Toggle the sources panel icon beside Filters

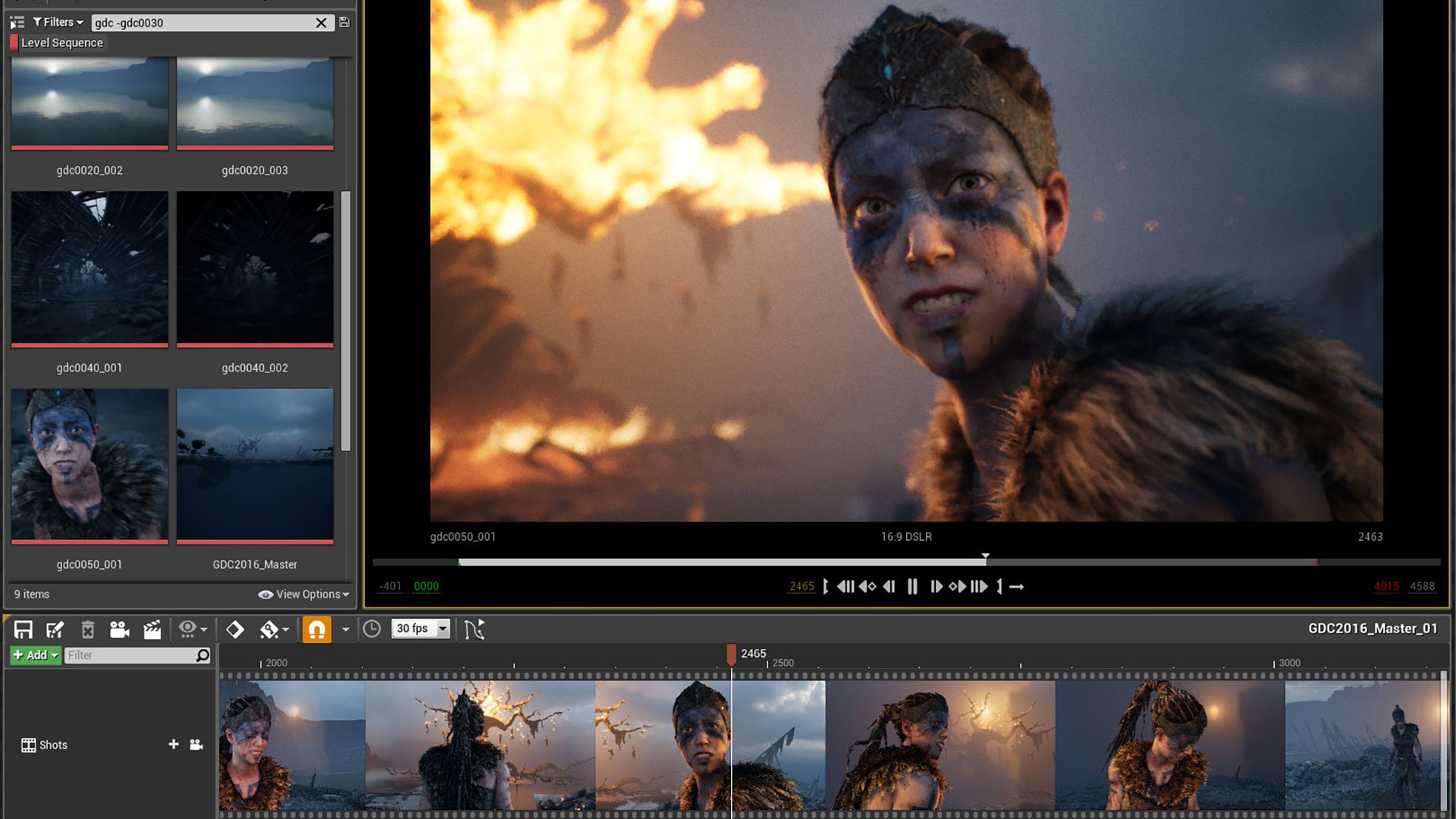point(17,23)
